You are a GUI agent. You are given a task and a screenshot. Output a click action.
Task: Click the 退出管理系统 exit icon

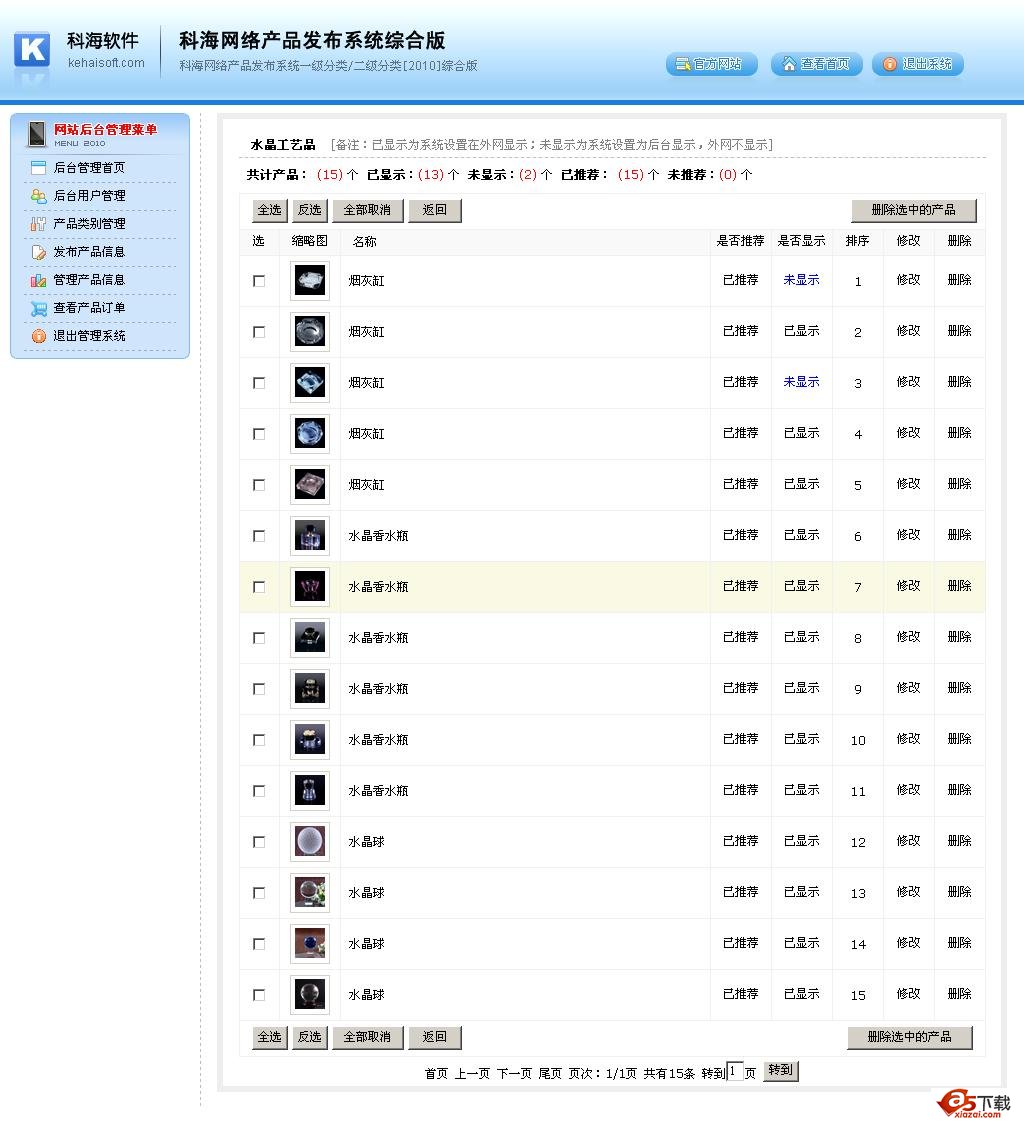pyautogui.click(x=39, y=336)
